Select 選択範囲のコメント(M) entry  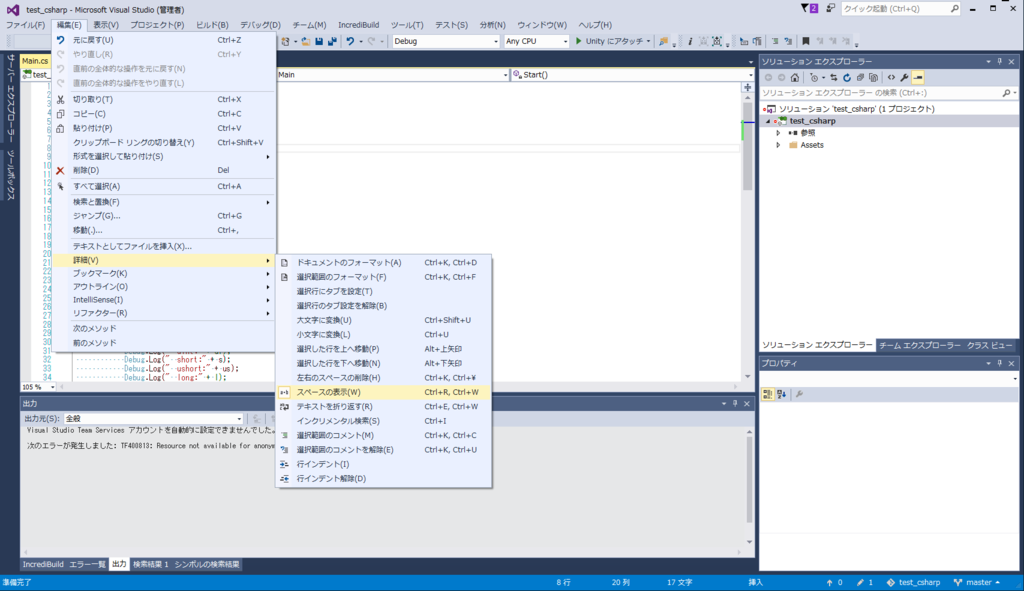(x=384, y=436)
